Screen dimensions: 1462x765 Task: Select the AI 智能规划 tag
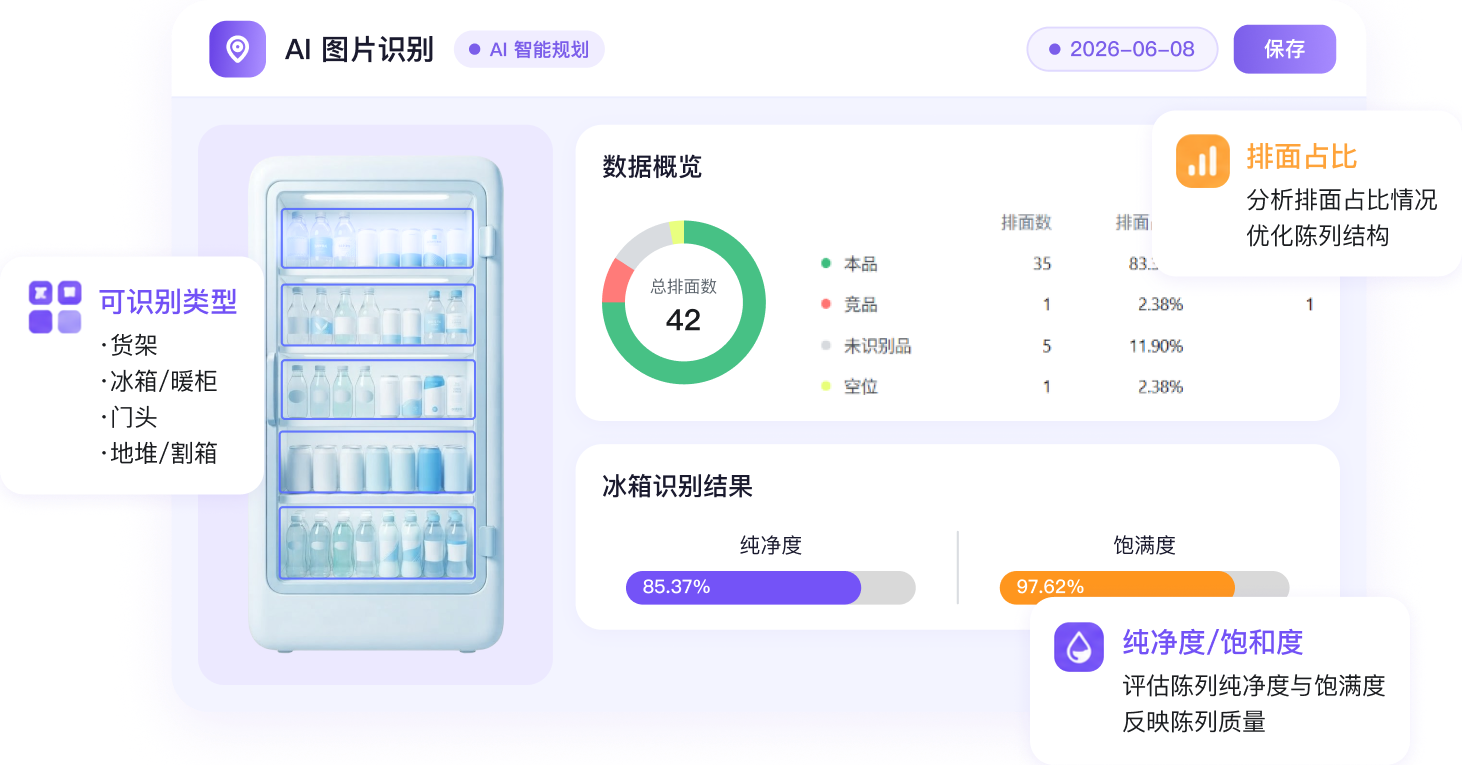529,50
